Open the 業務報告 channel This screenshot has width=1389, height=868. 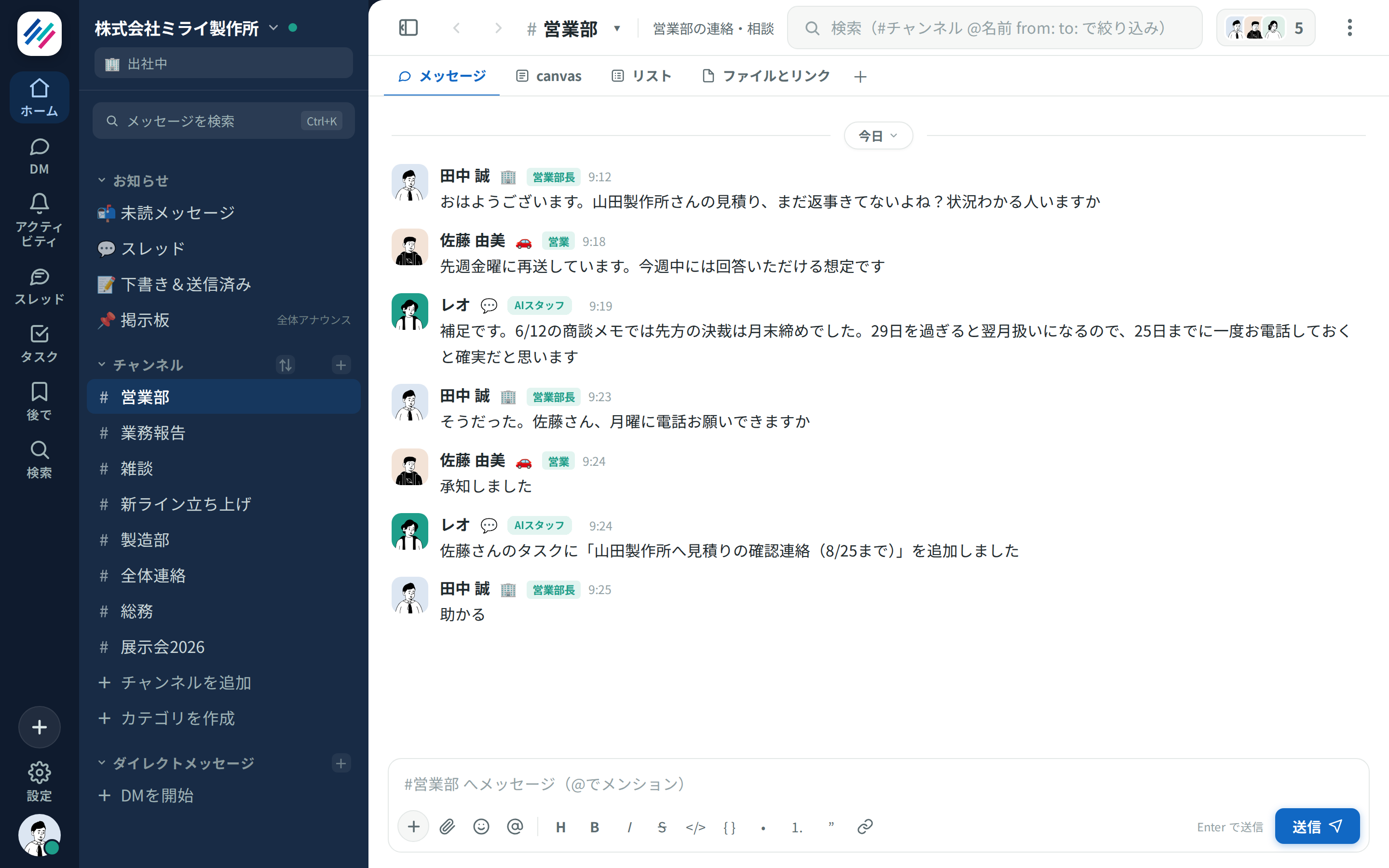point(224,432)
